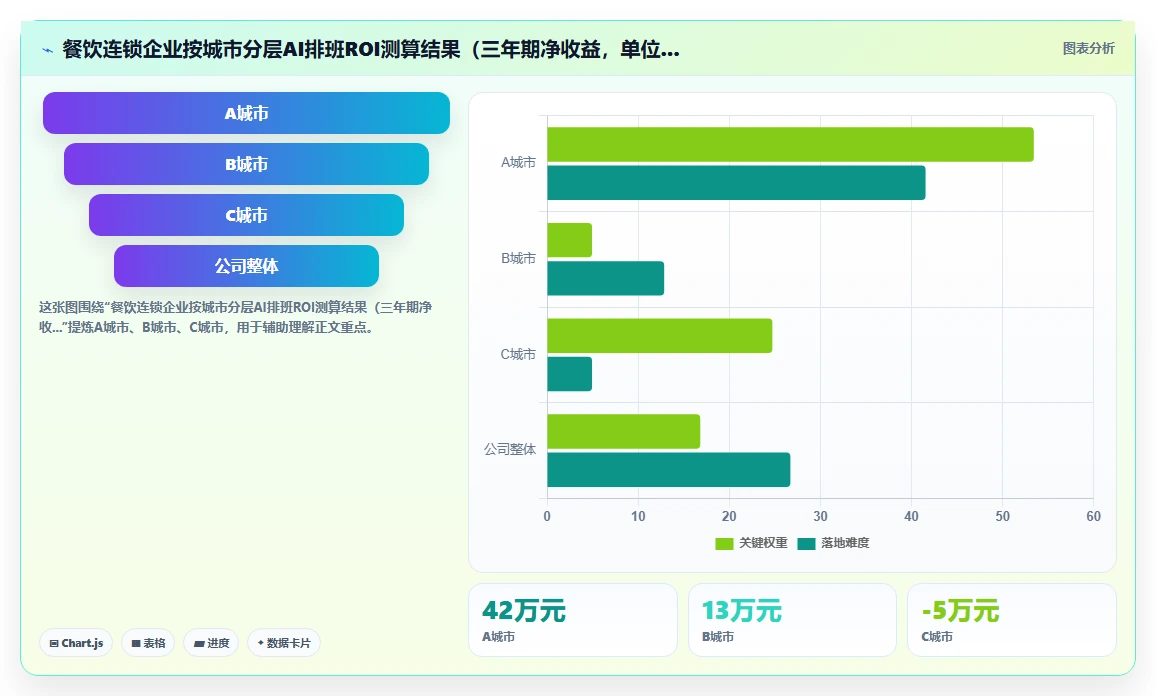Viewport: 1156px width, 696px height.
Task: Select the 公司整体 funnel layer
Action: click(x=246, y=265)
